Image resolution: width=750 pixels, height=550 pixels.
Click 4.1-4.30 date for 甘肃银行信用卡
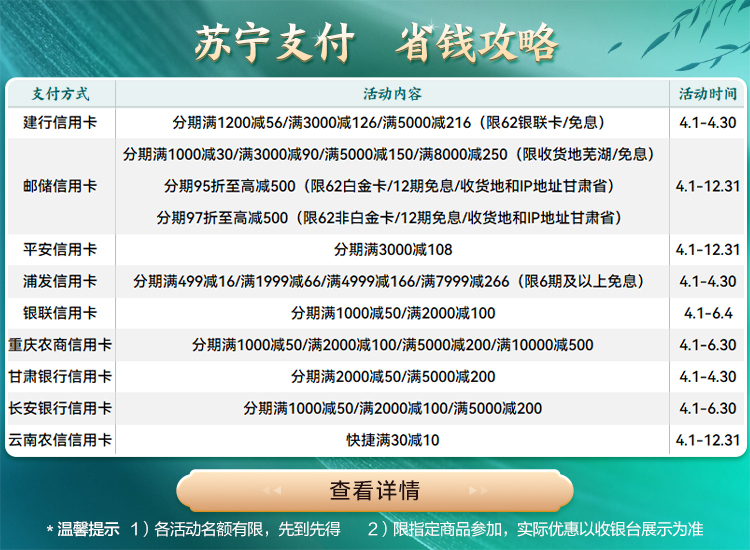(708, 376)
